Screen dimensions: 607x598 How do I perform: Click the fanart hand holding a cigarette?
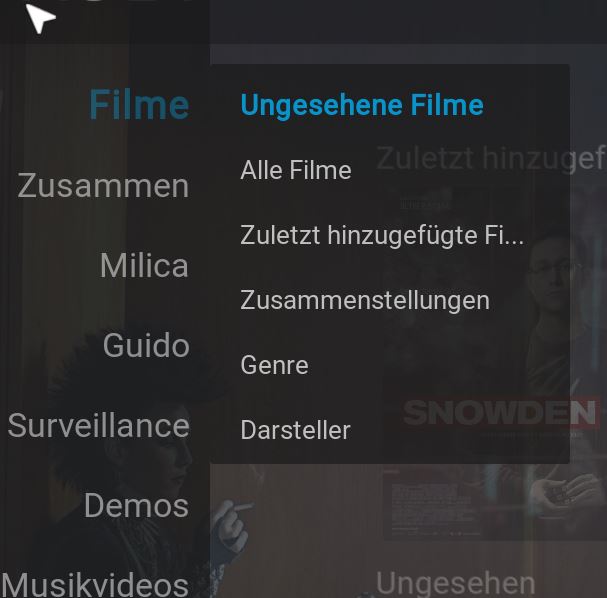pos(231,524)
